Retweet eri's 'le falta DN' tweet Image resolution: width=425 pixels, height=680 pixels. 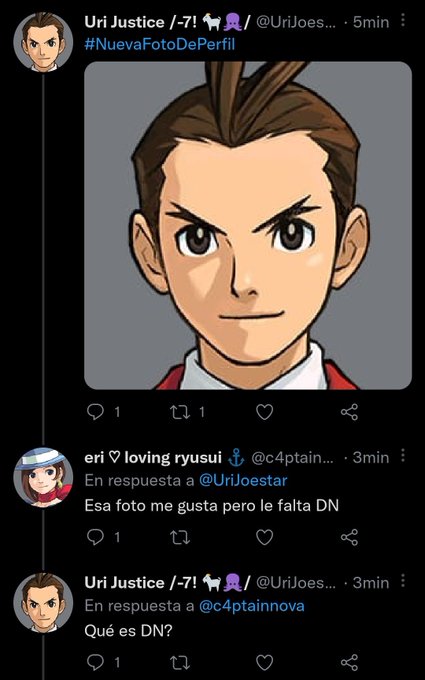tap(180, 537)
